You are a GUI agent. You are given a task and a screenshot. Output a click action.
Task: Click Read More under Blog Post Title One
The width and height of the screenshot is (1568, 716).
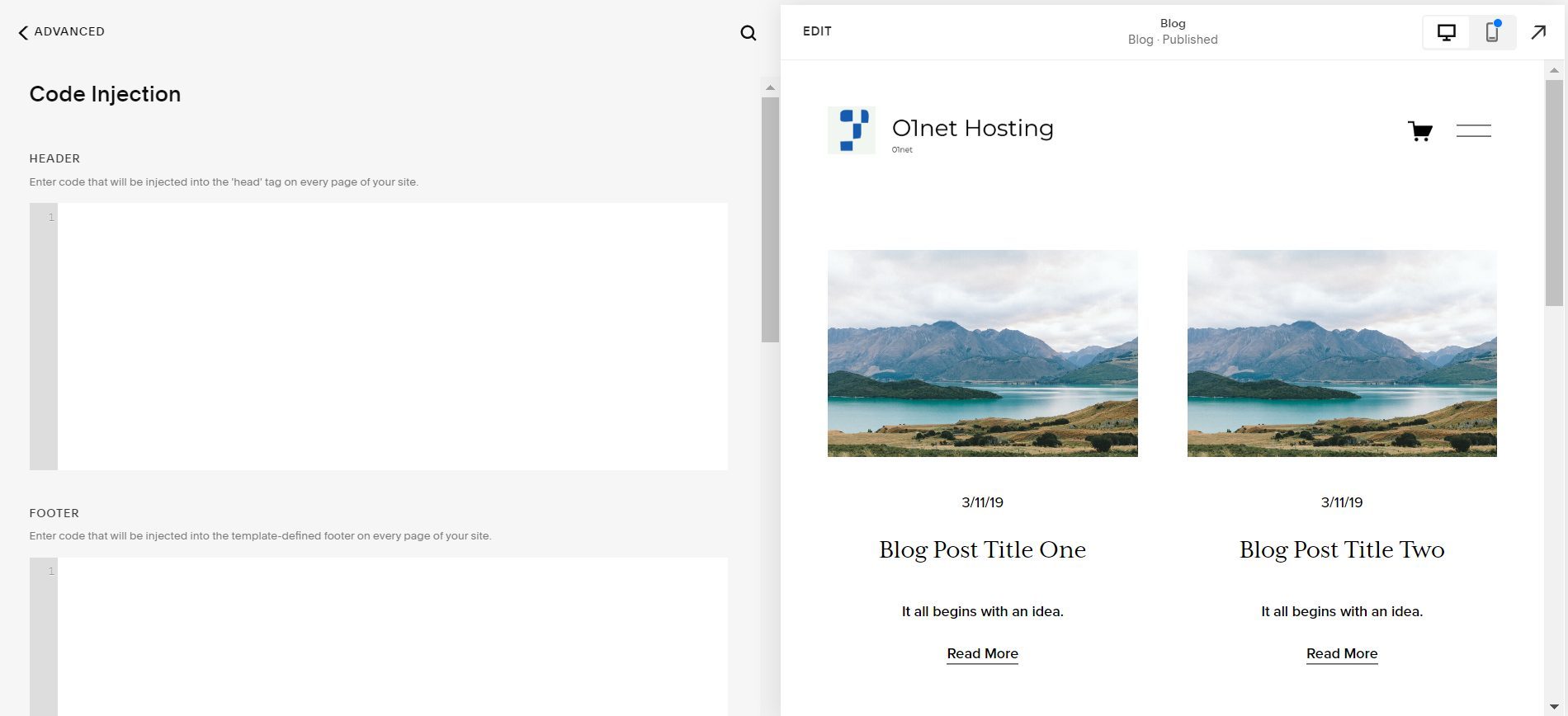[982, 653]
